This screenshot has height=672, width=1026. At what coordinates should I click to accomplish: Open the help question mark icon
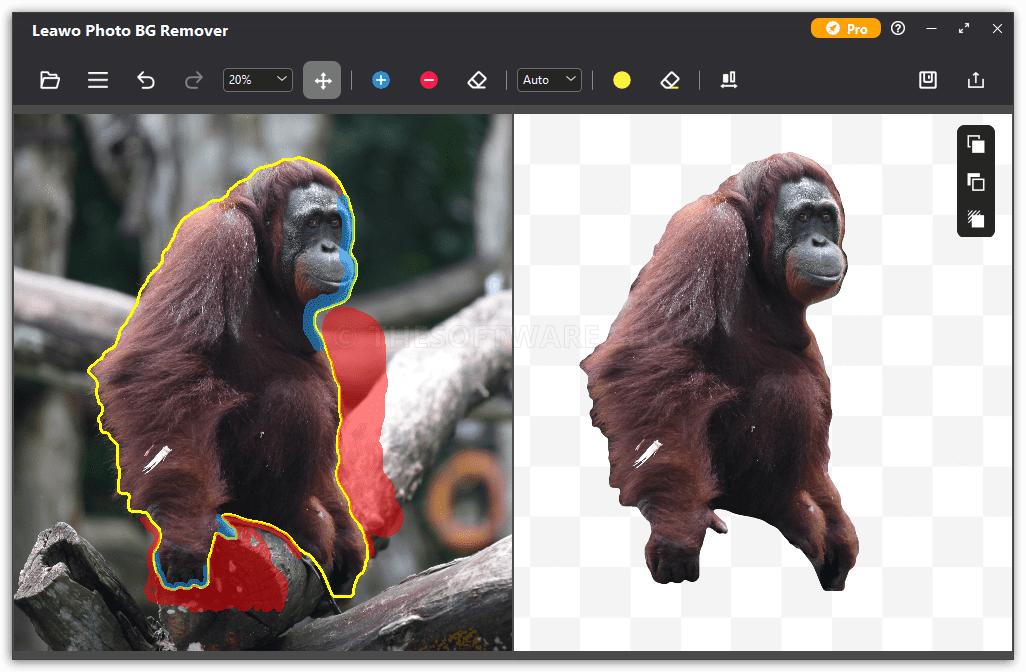[x=898, y=28]
